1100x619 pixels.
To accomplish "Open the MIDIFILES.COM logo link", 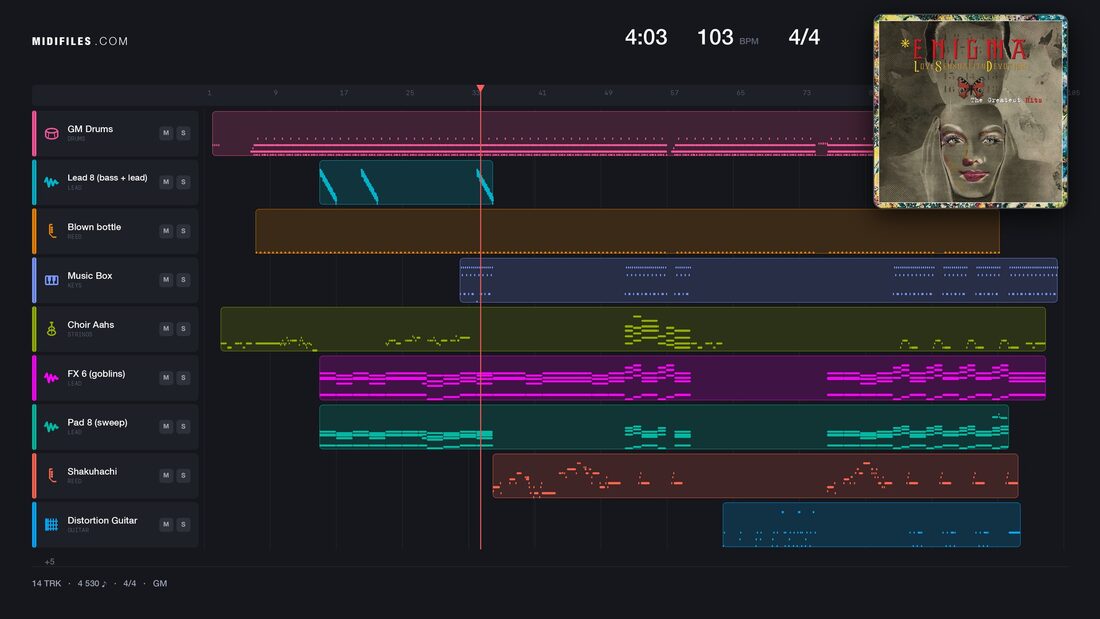I will (80, 41).
